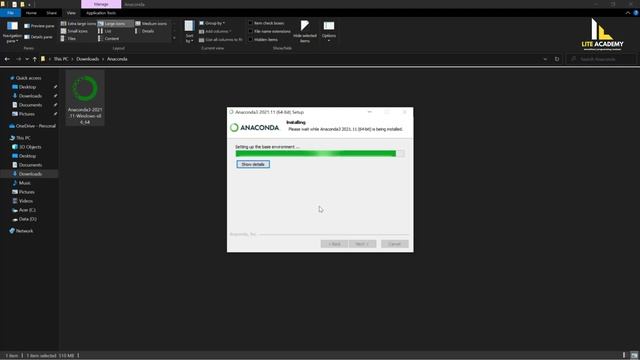Viewport: 640px width, 360px height.
Task: Switch to Application Tools tab
Action: tap(101, 13)
